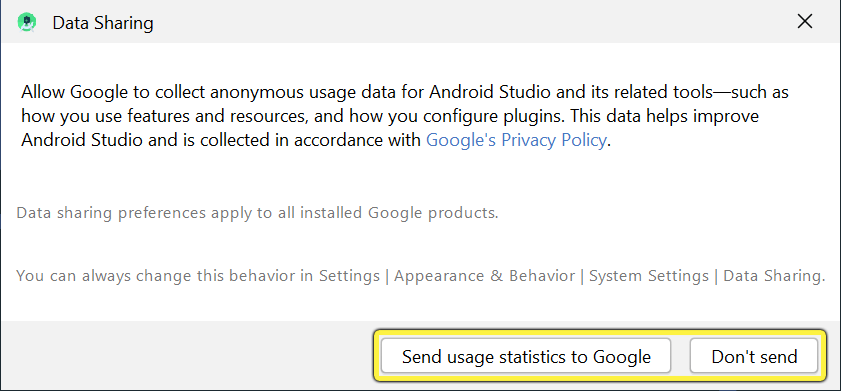Image resolution: width=841 pixels, height=391 pixels.
Task: Click the Data Sharing window title
Action: click(103, 23)
